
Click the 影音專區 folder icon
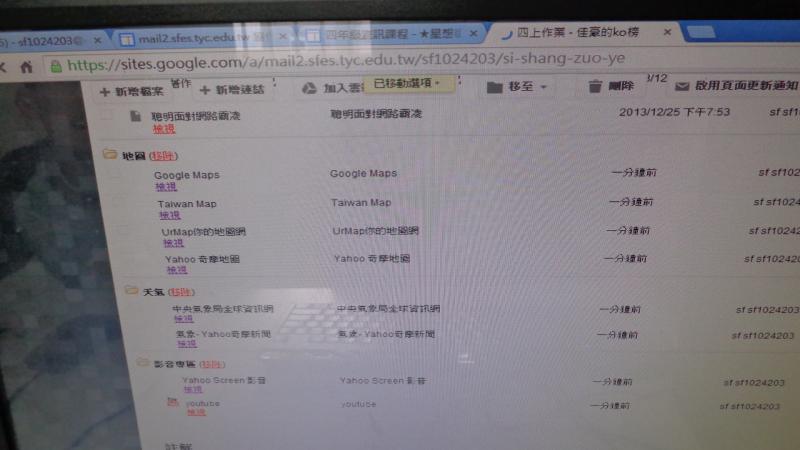click(143, 362)
